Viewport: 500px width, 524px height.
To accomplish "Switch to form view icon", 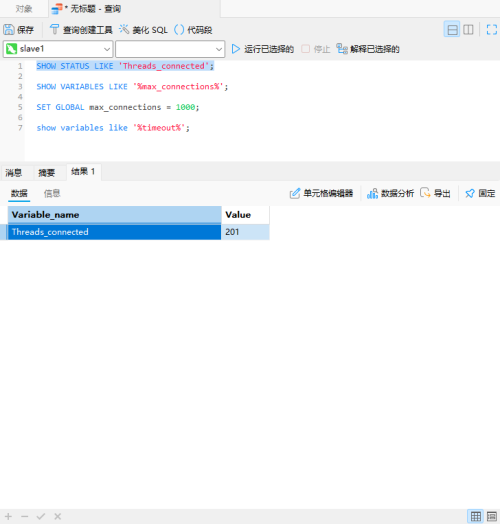I will pyautogui.click(x=492, y=516).
